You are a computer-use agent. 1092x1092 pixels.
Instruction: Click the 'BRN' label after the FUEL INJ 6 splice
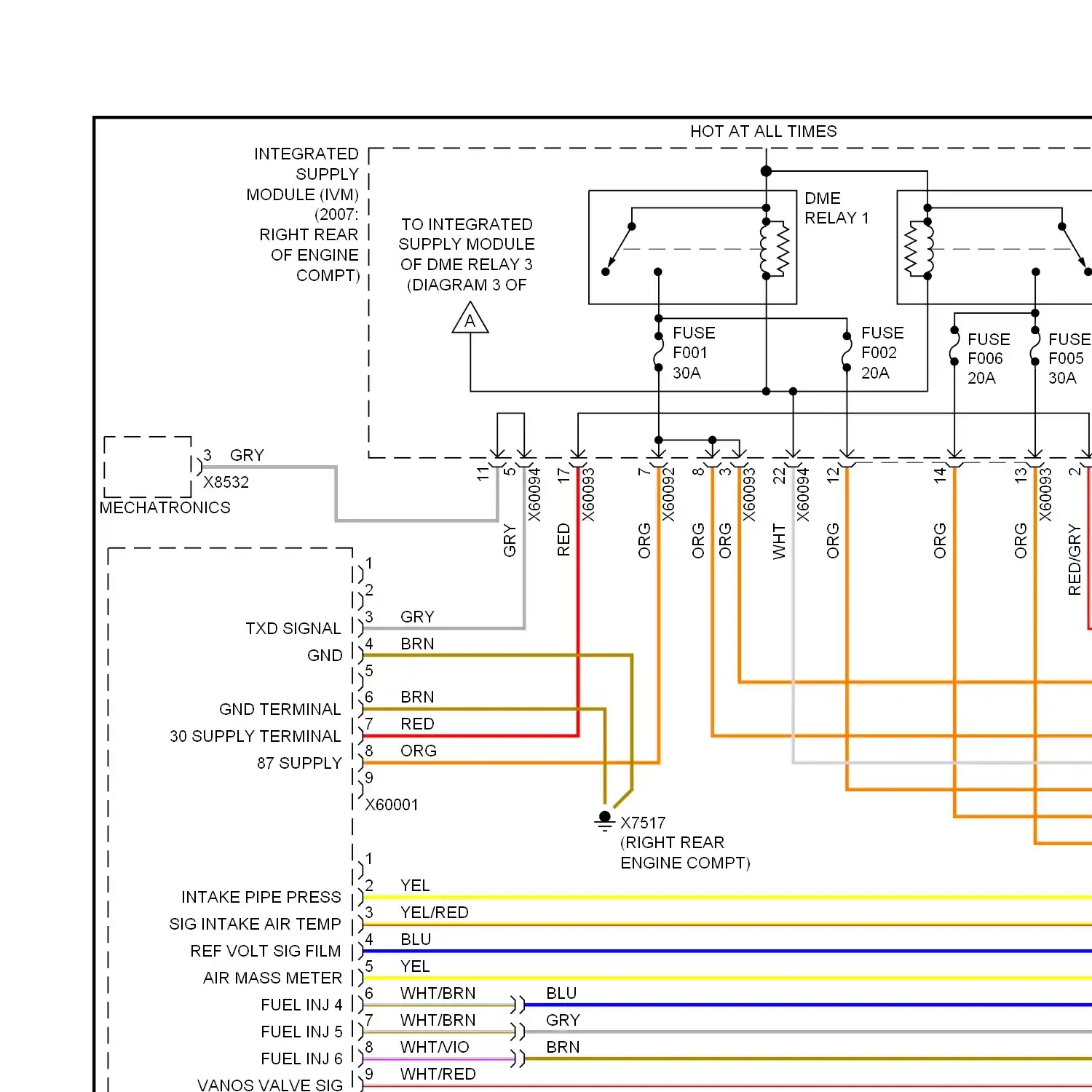coord(563,1047)
